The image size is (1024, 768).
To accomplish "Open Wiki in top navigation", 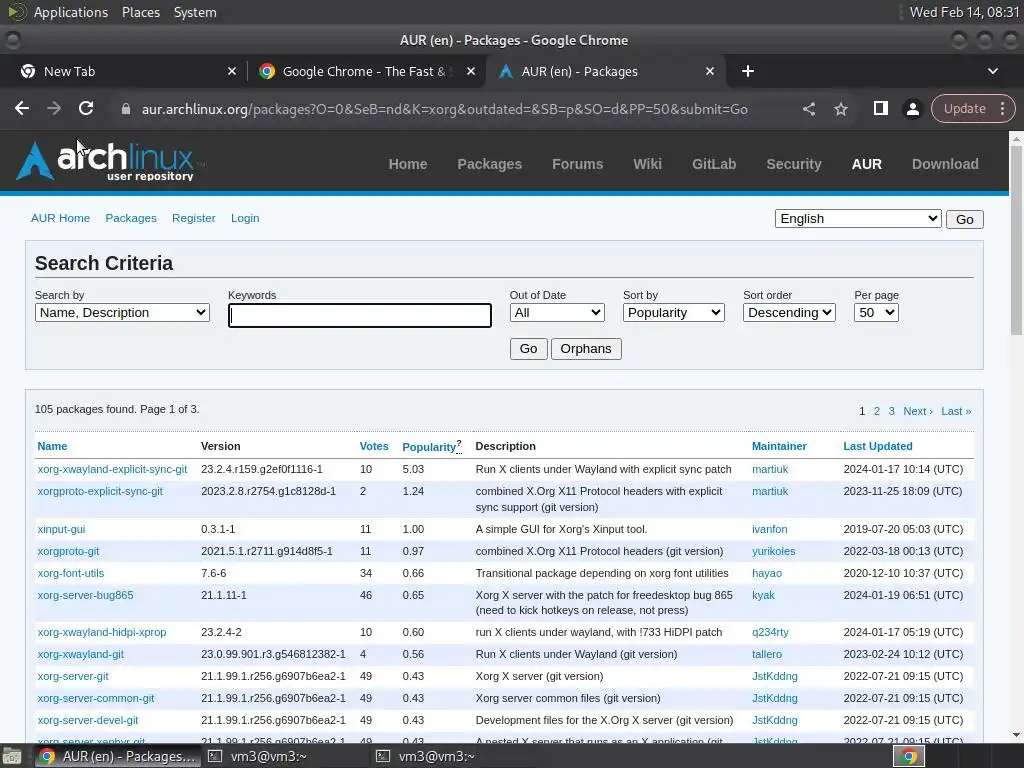I will tap(647, 164).
